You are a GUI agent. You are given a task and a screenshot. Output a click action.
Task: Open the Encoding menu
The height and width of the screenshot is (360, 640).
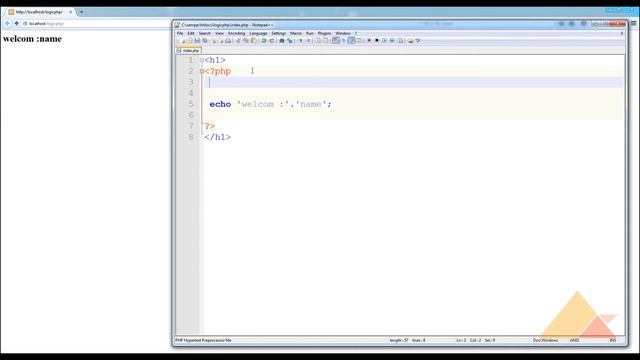pyautogui.click(x=236, y=33)
